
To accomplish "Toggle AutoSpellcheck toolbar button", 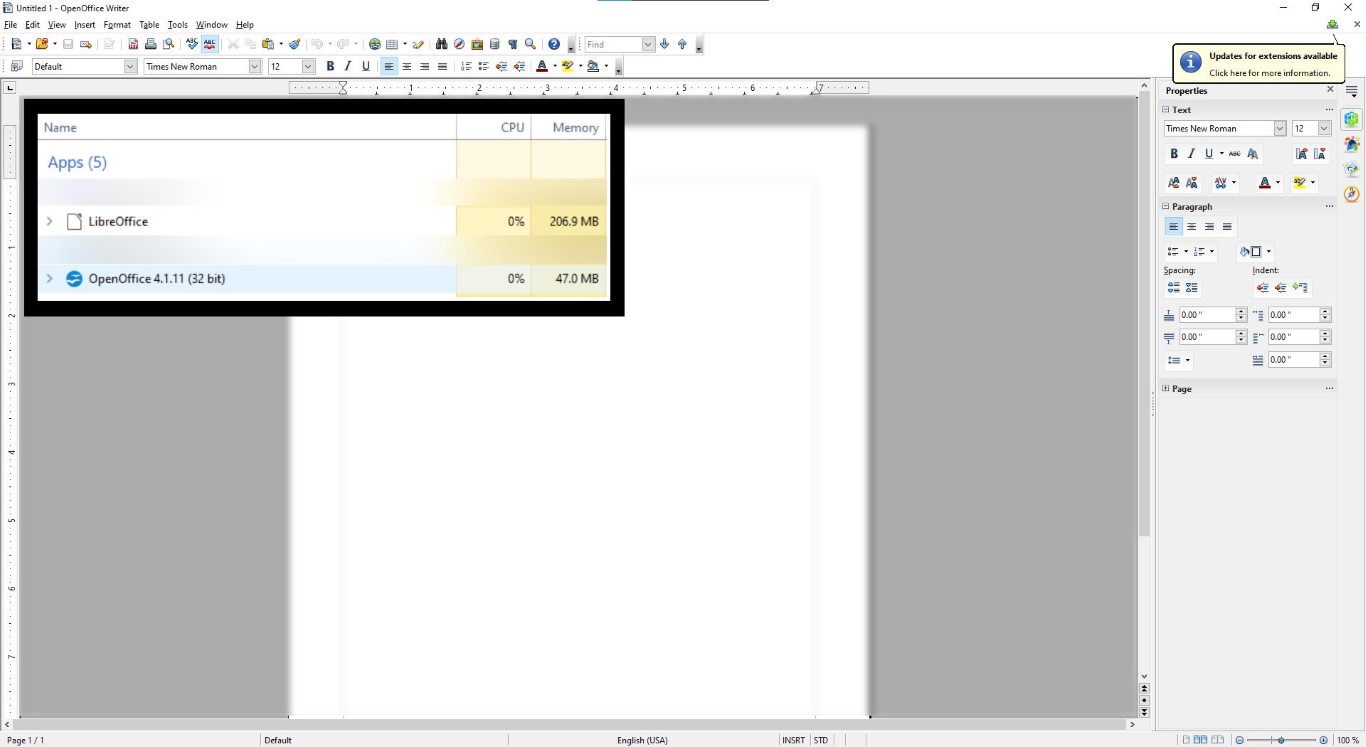I will click(209, 44).
